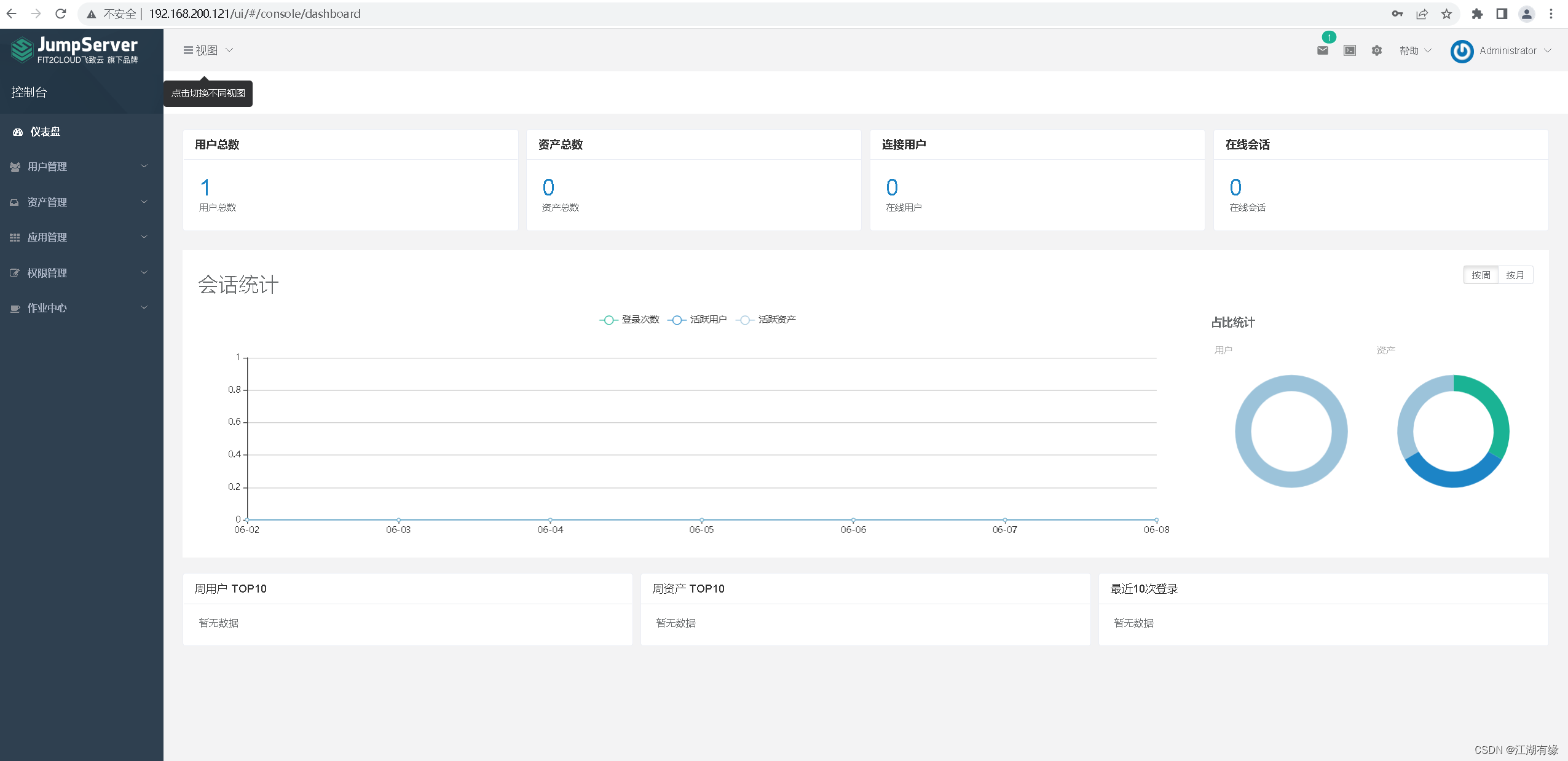Toggle 登录次数 series in chart legend
Screen dimensions: 1568x761
coord(629,320)
